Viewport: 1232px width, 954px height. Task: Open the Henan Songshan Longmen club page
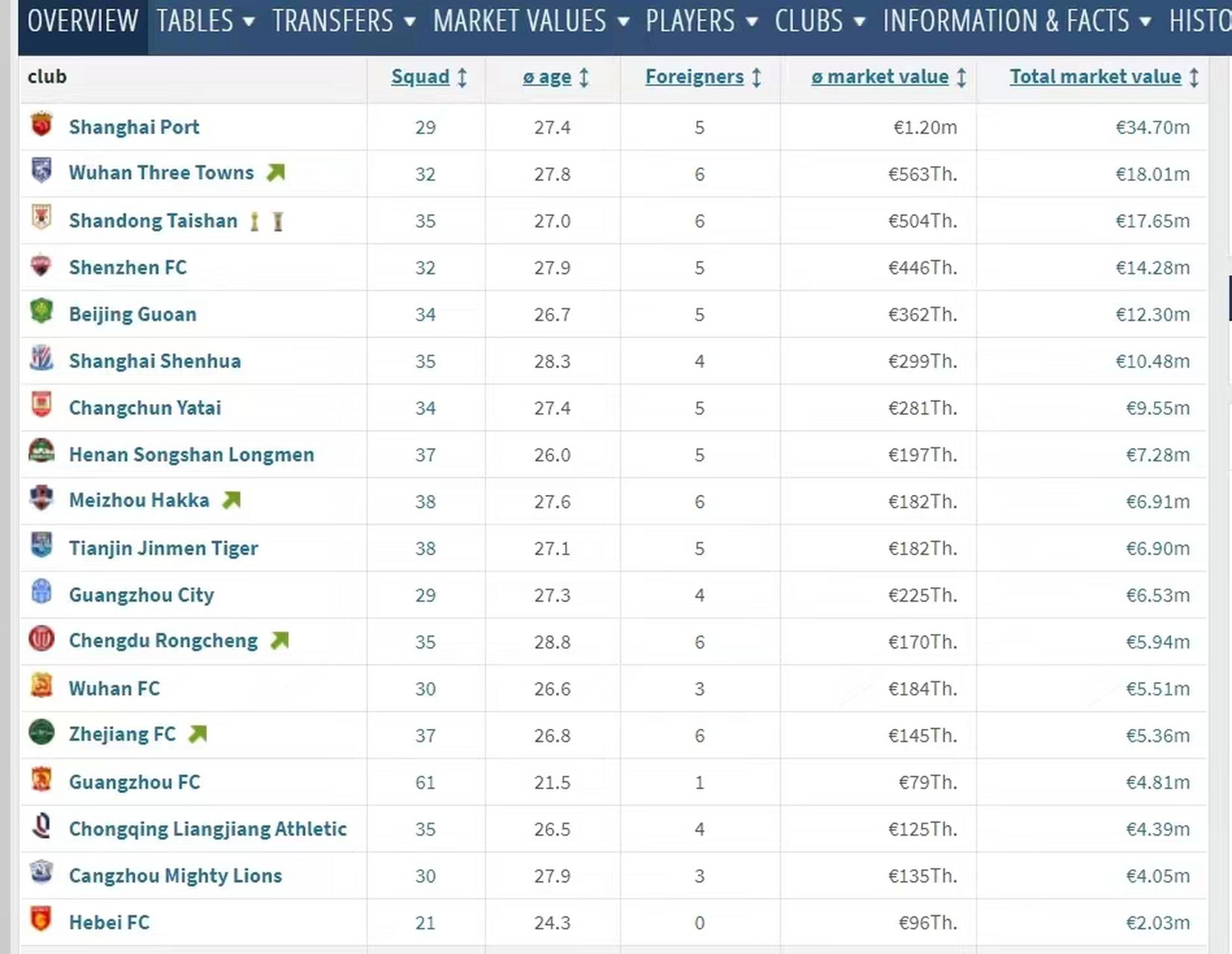pos(192,455)
